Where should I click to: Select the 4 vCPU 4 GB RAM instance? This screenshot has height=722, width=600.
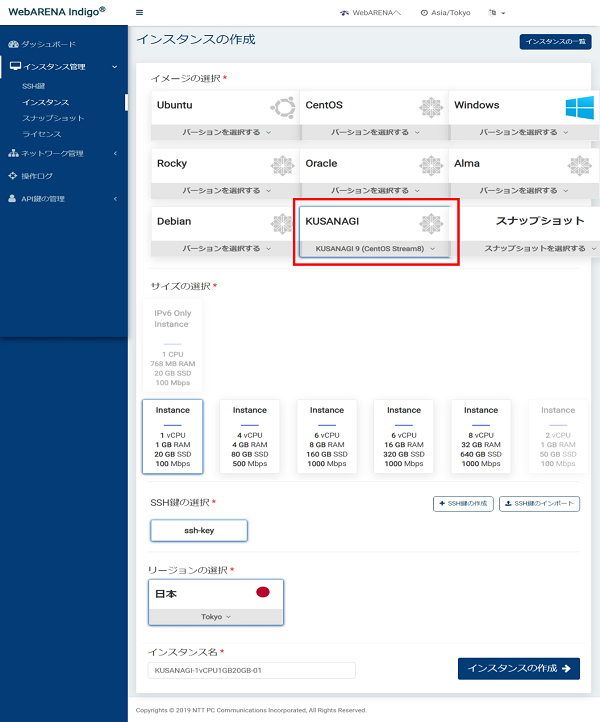tap(250, 436)
